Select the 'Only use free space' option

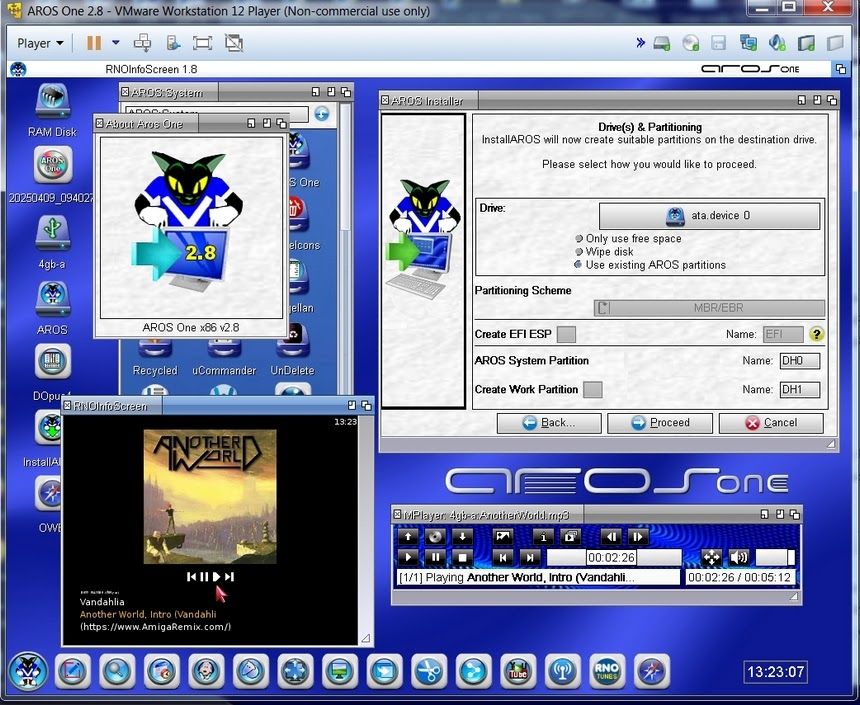point(579,239)
